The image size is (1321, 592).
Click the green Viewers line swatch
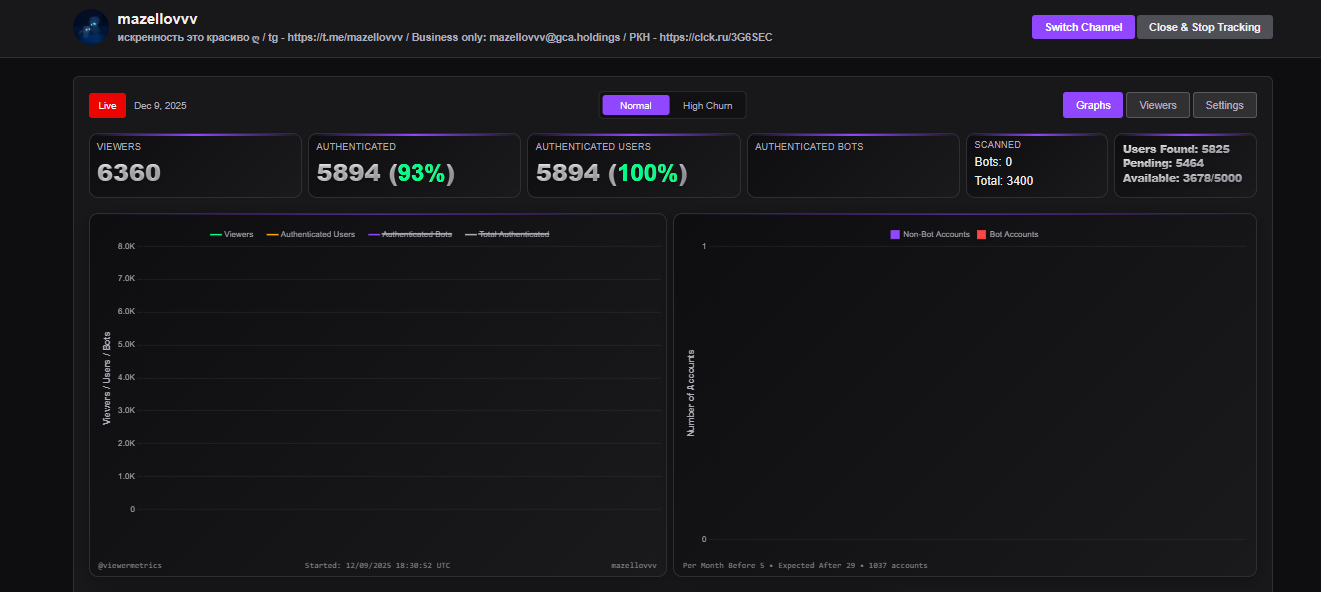(215, 235)
